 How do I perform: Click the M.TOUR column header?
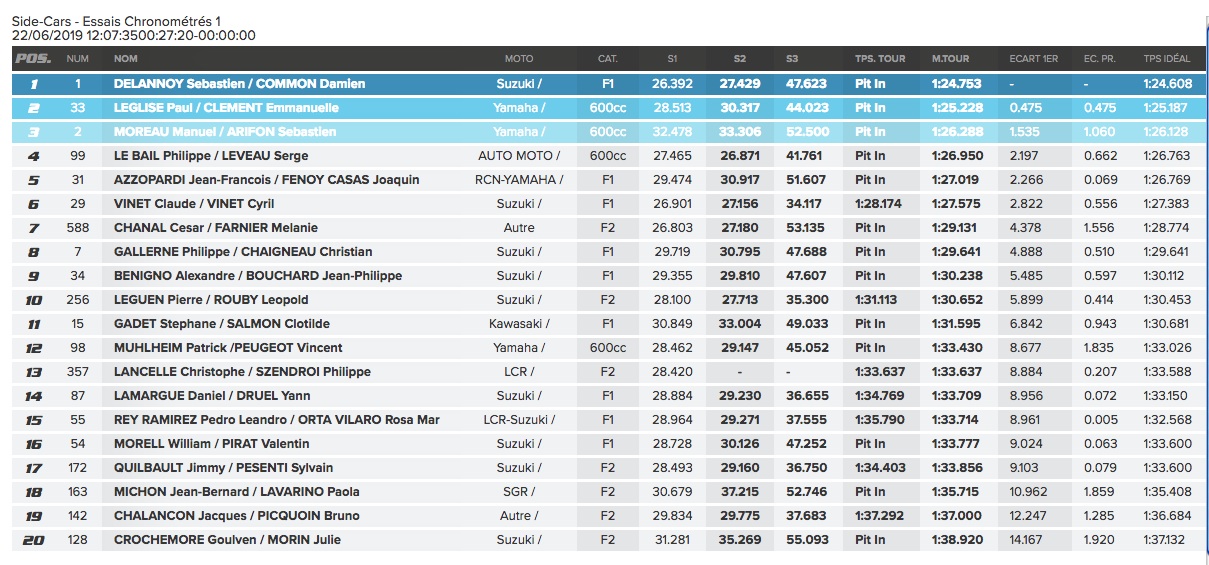tap(950, 59)
